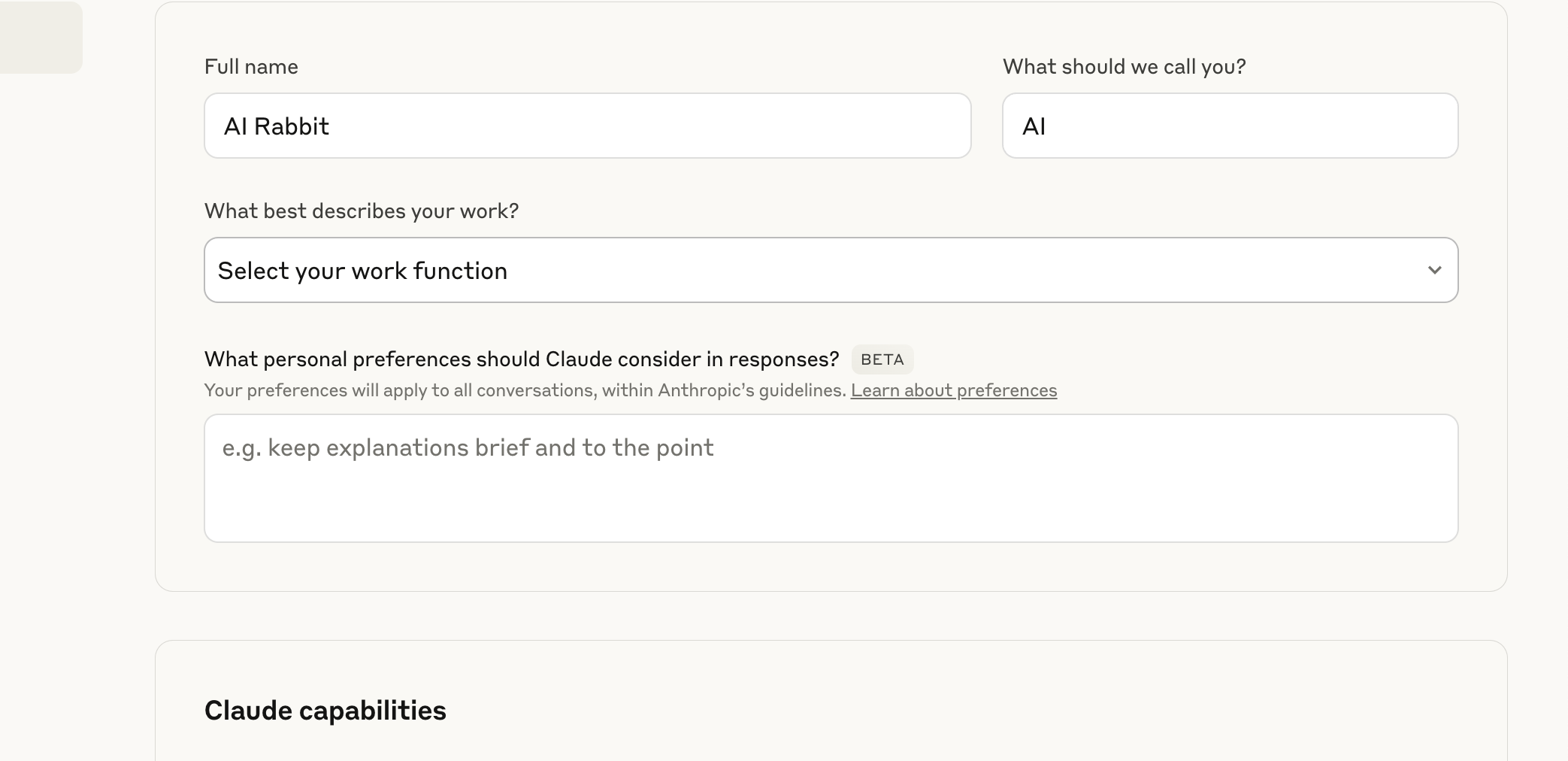Click the "Full name" label
The height and width of the screenshot is (761, 1568).
click(251, 67)
